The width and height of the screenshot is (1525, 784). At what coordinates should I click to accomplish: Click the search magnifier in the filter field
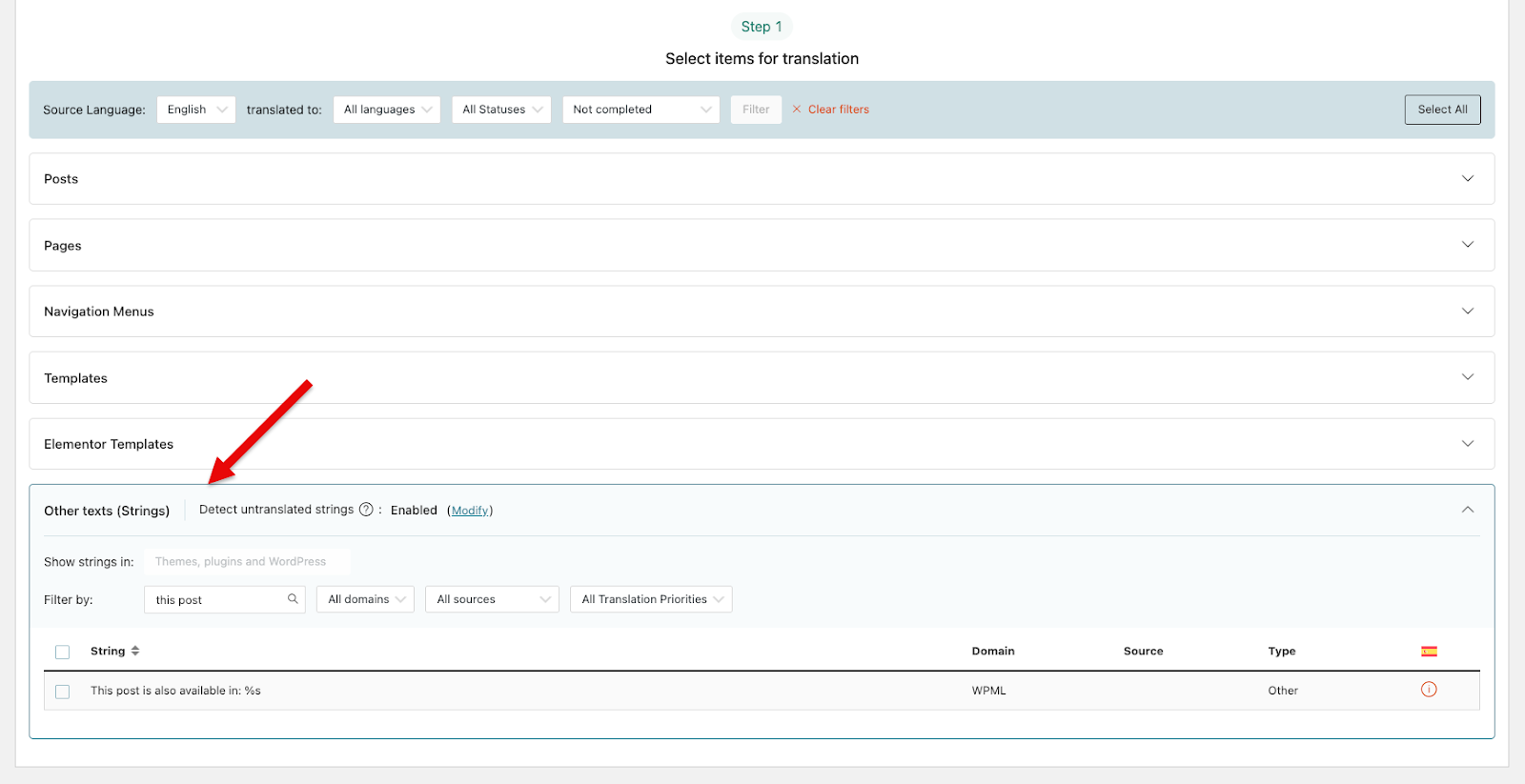(293, 599)
